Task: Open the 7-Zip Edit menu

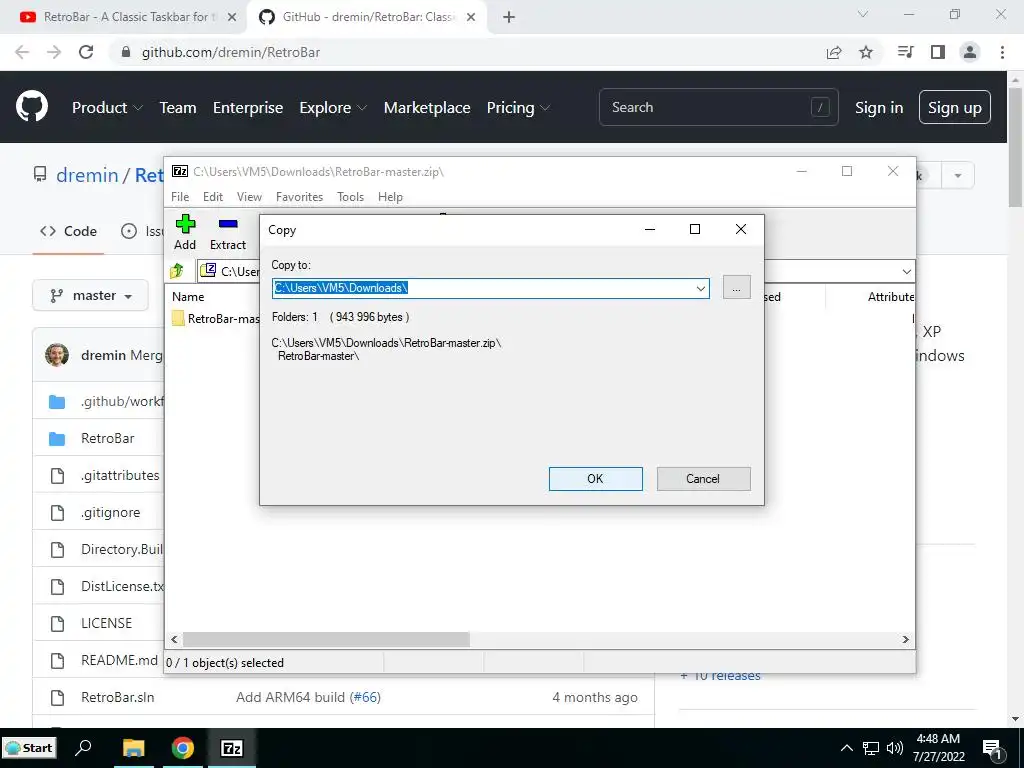Action: pos(213,197)
